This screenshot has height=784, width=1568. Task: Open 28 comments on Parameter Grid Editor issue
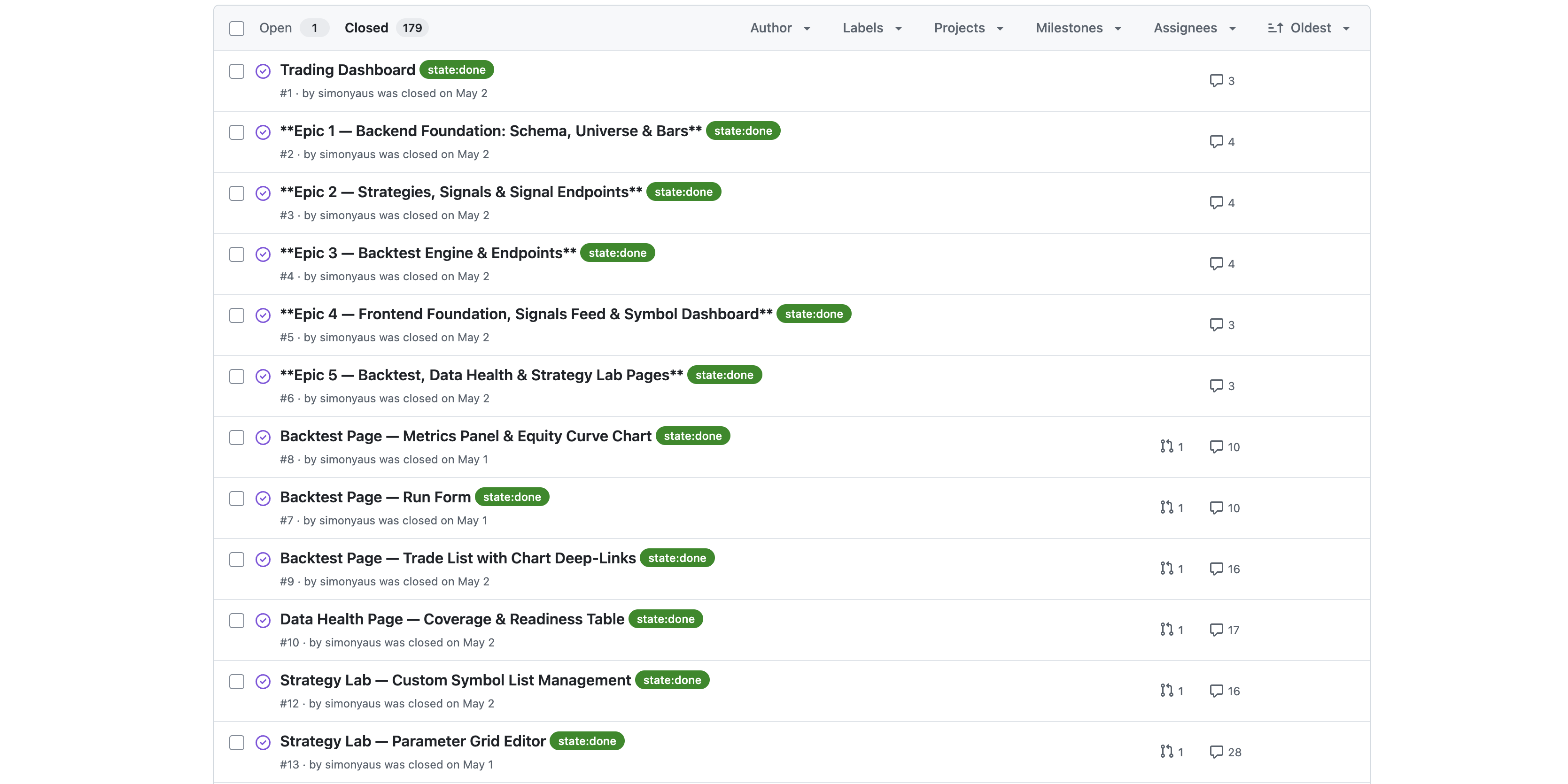point(1225,752)
